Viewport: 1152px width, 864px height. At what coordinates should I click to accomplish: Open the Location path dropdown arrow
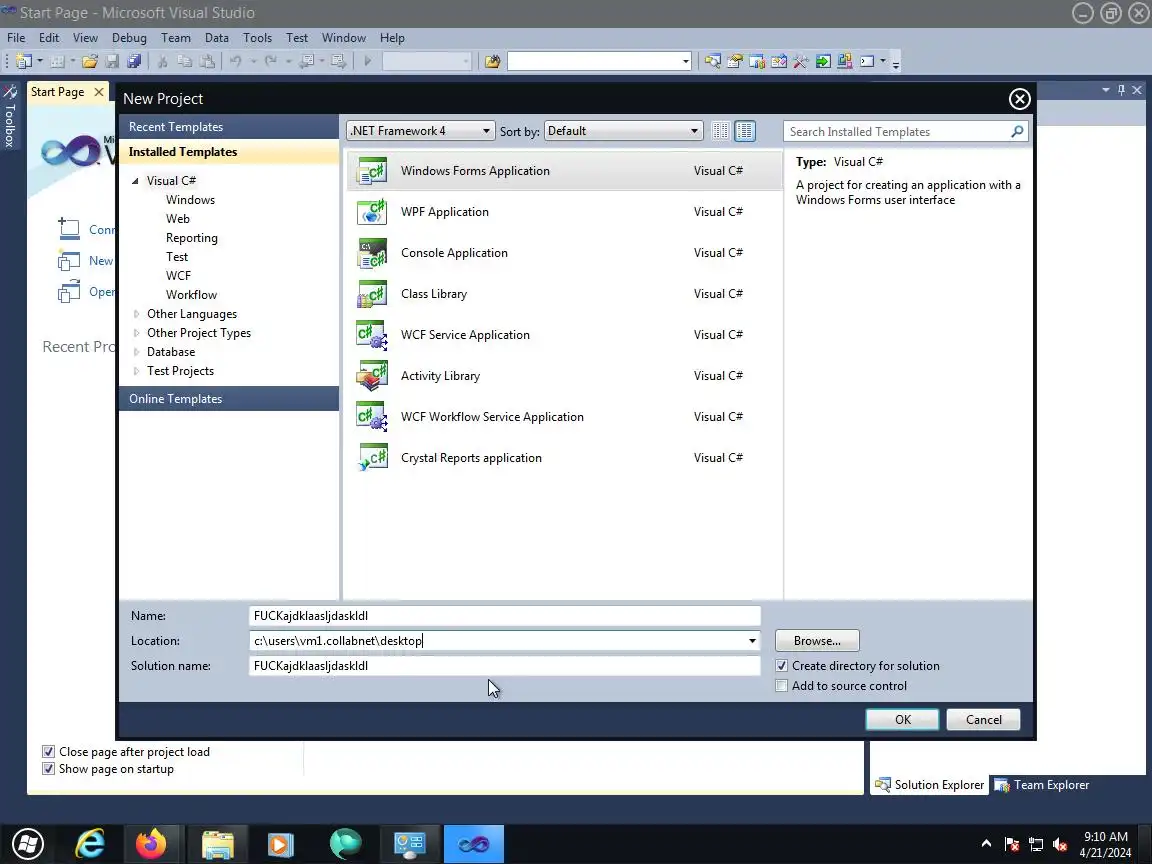(x=752, y=641)
